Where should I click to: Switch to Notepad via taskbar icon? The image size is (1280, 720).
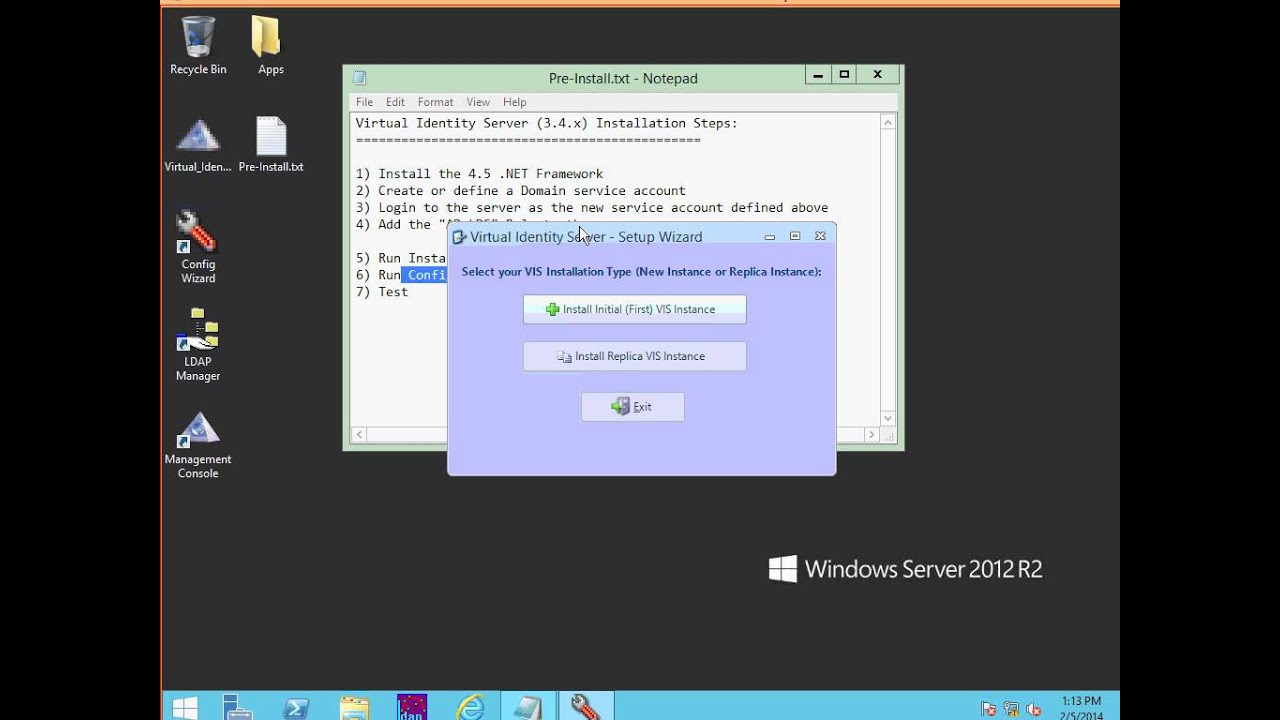coord(527,707)
